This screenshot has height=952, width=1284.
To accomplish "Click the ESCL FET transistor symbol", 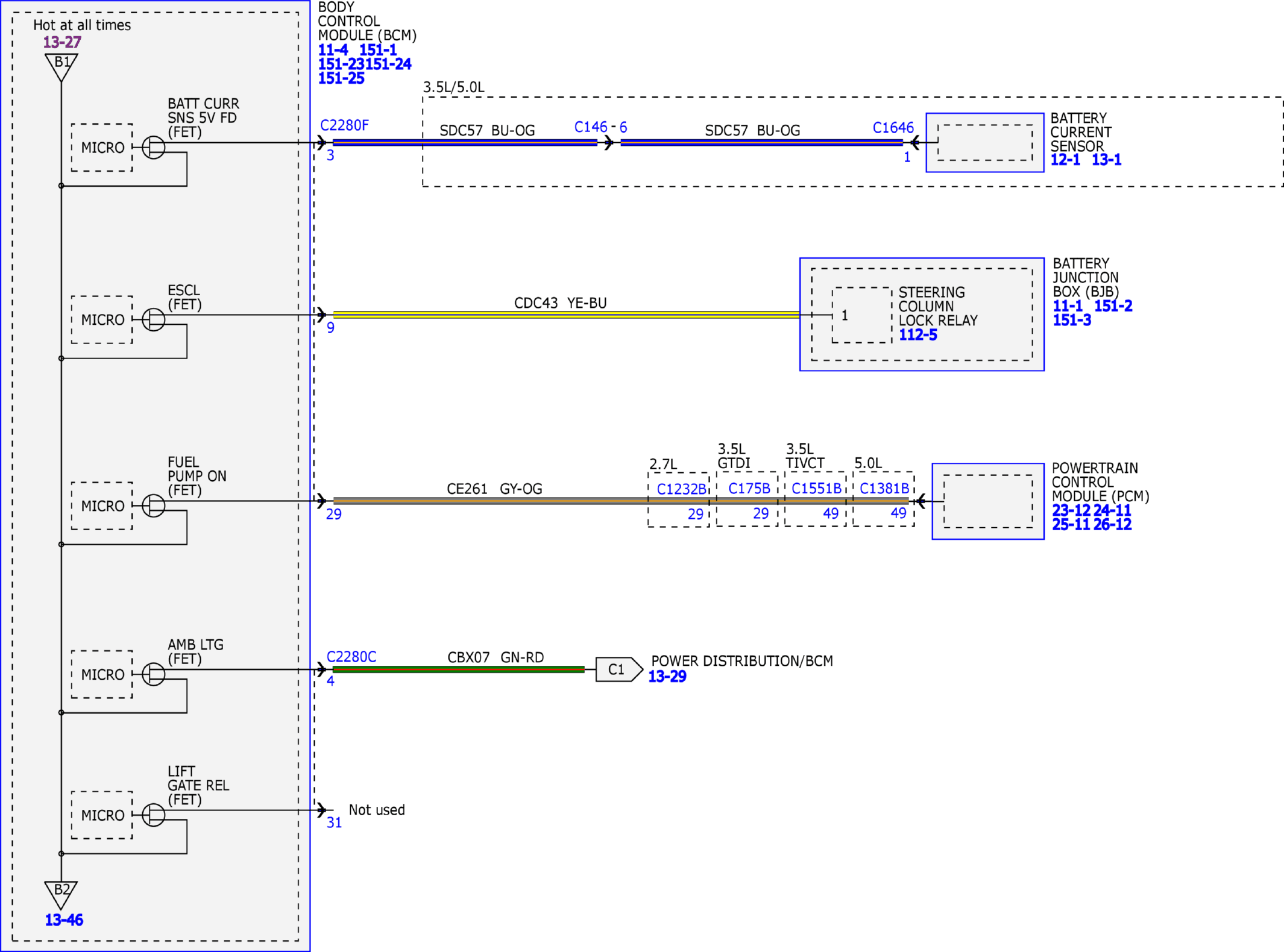I will coord(154,319).
